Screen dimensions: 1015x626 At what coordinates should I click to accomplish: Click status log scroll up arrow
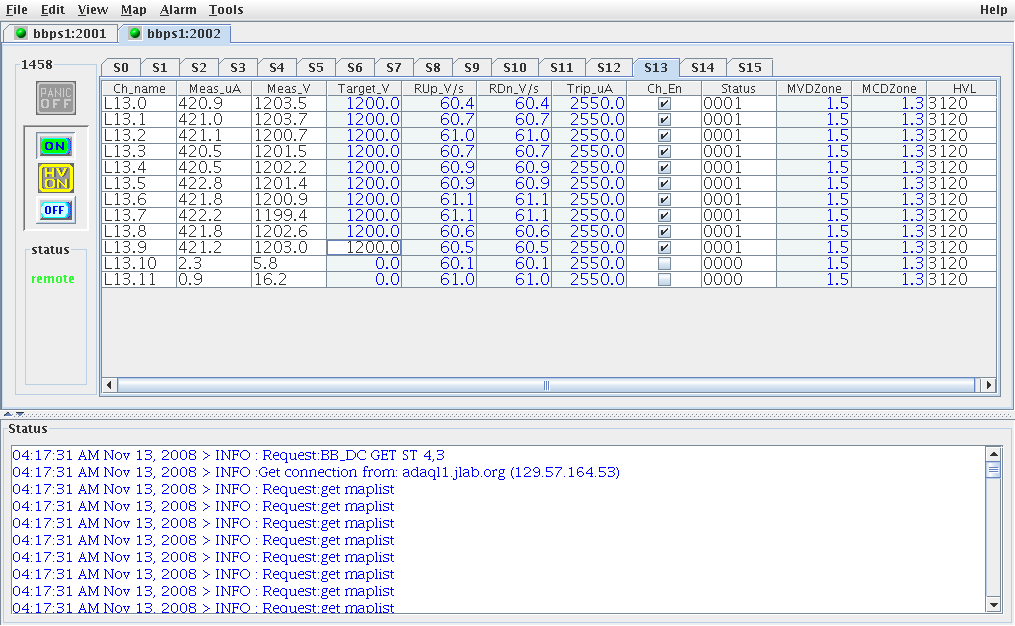coord(994,454)
